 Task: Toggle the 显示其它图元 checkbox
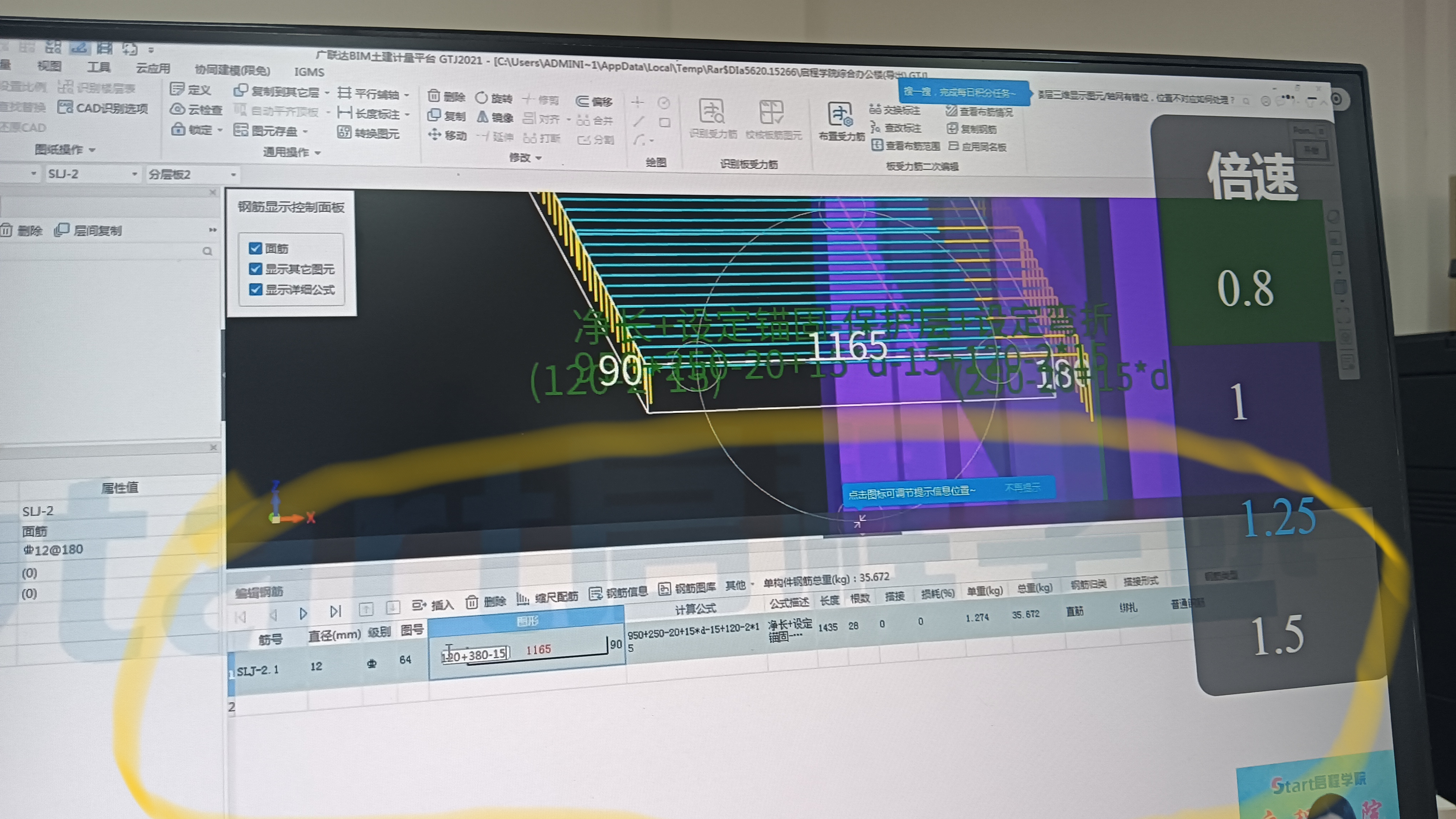point(256,269)
